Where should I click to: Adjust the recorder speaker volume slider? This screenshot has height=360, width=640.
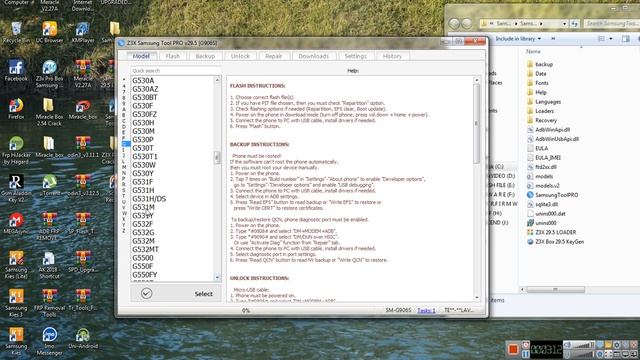(x=583, y=345)
